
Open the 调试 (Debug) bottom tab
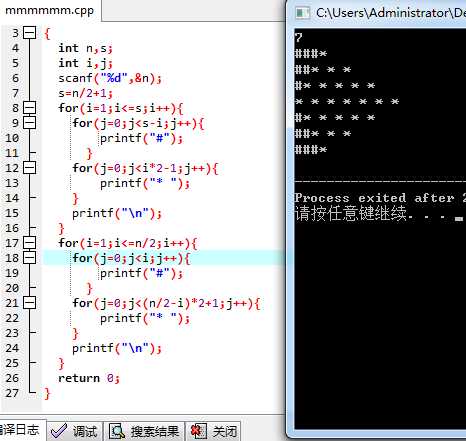point(75,431)
